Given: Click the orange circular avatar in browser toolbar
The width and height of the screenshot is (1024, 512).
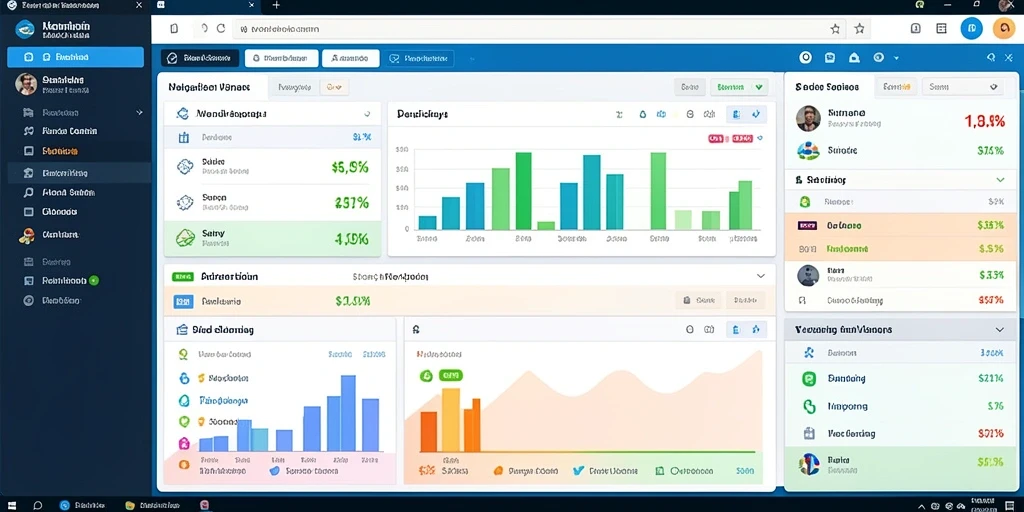Looking at the screenshot, I should click(1003, 29).
